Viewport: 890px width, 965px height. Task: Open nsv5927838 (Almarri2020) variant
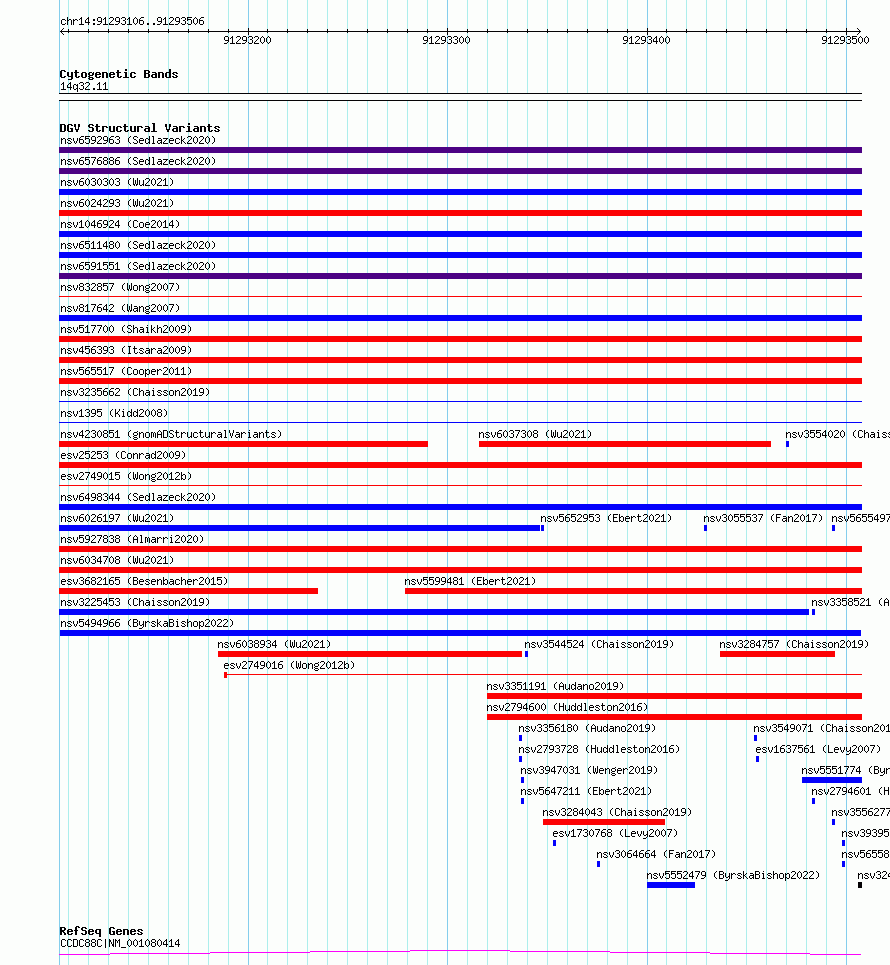tap(132, 539)
